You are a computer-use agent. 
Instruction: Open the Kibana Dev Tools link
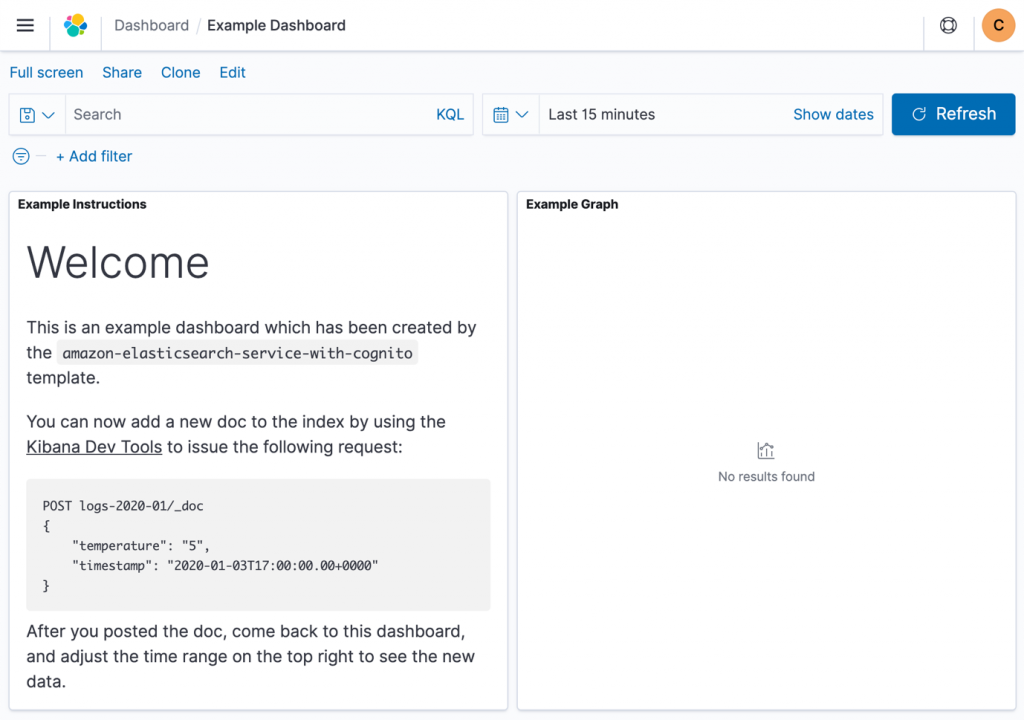(93, 447)
